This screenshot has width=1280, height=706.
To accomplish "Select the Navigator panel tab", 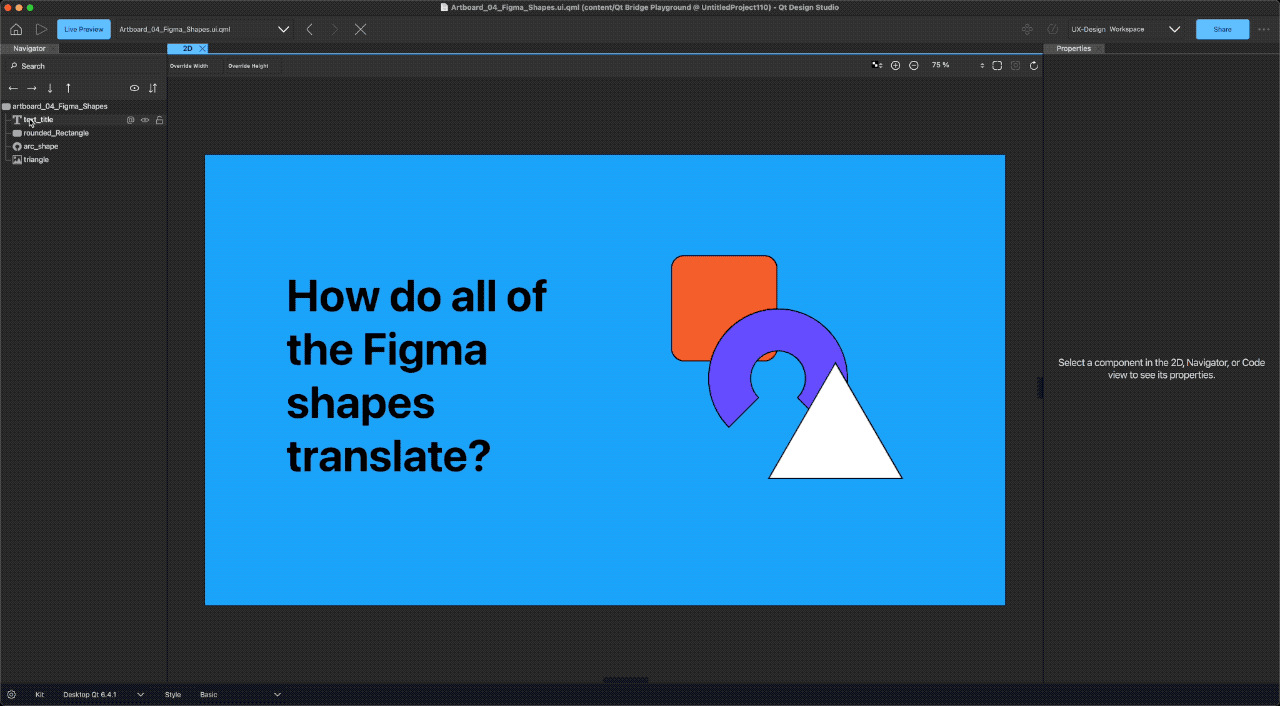I will tap(28, 48).
